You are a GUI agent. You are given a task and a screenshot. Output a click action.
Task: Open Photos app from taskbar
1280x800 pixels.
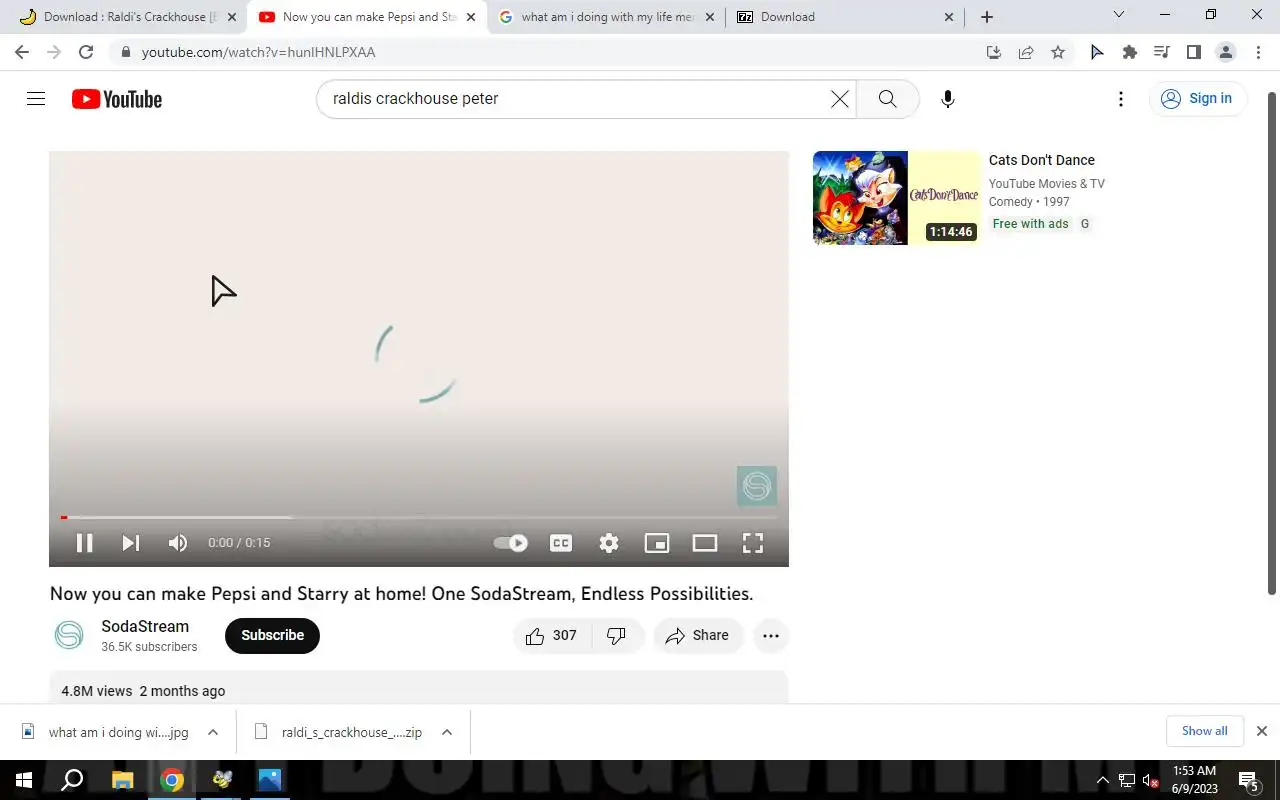pos(270,780)
